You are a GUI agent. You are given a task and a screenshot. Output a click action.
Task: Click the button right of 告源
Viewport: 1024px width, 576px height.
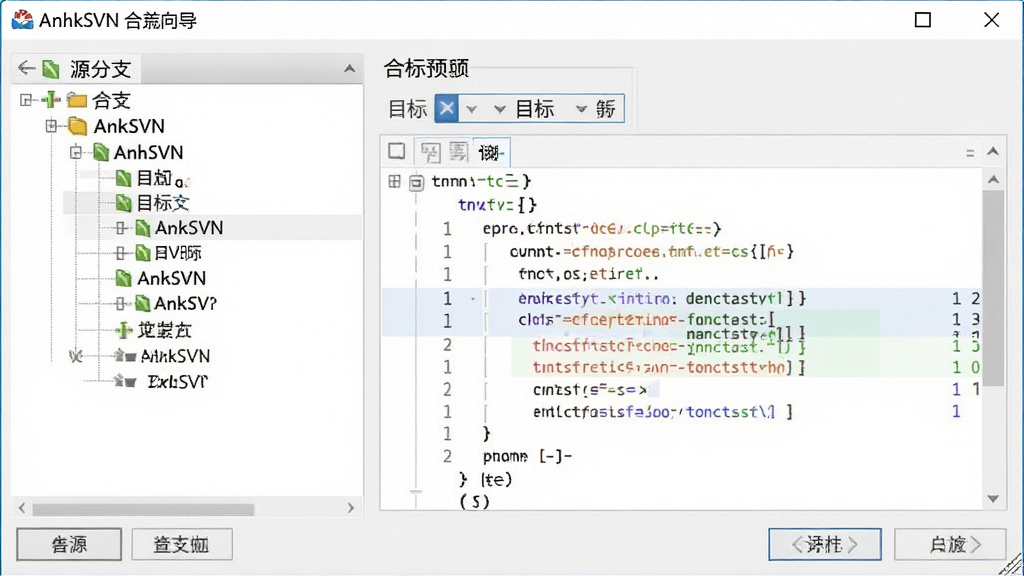182,544
